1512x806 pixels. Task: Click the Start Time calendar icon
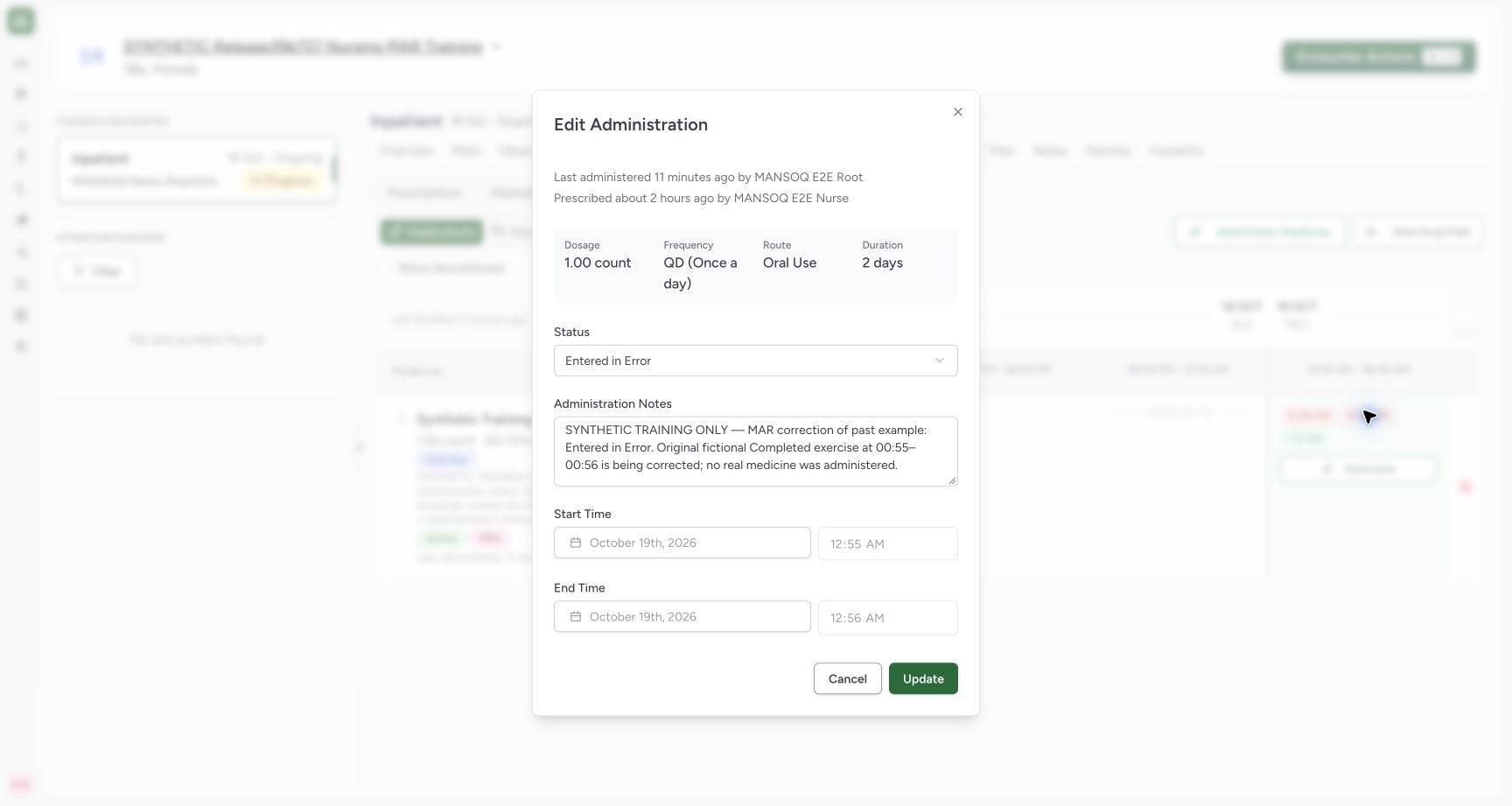(576, 543)
